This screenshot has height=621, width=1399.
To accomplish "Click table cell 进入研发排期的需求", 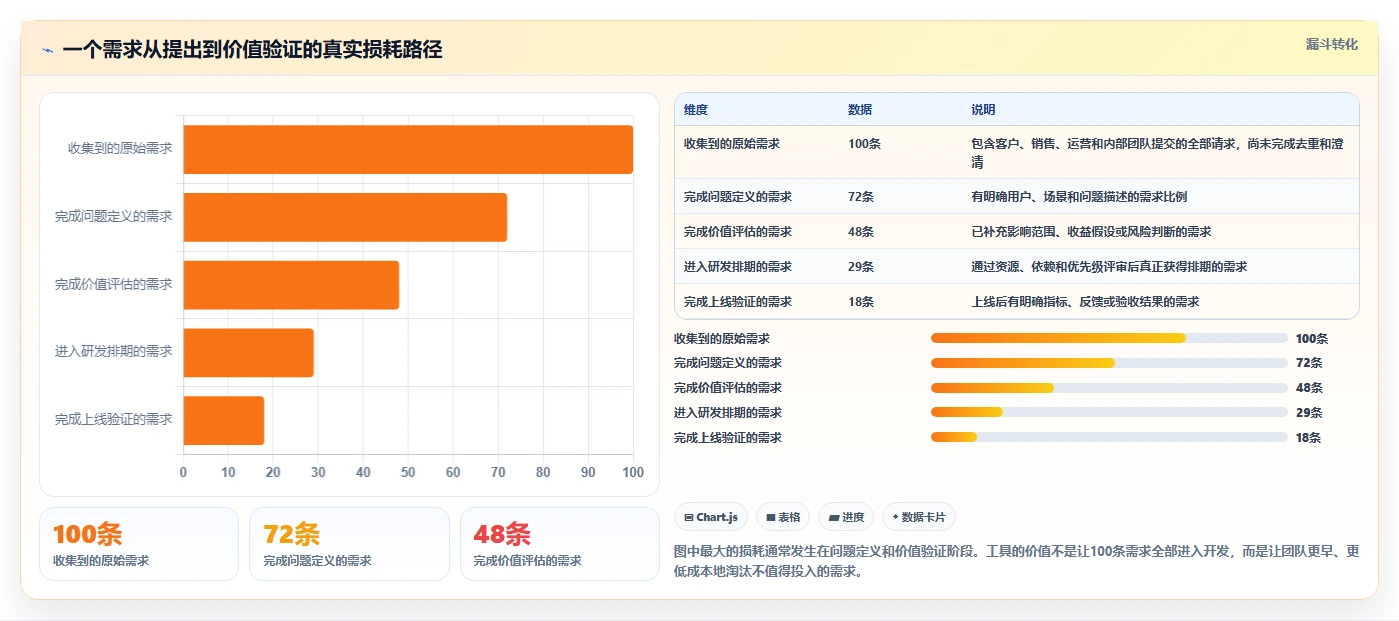I will pyautogui.click(x=738, y=267).
